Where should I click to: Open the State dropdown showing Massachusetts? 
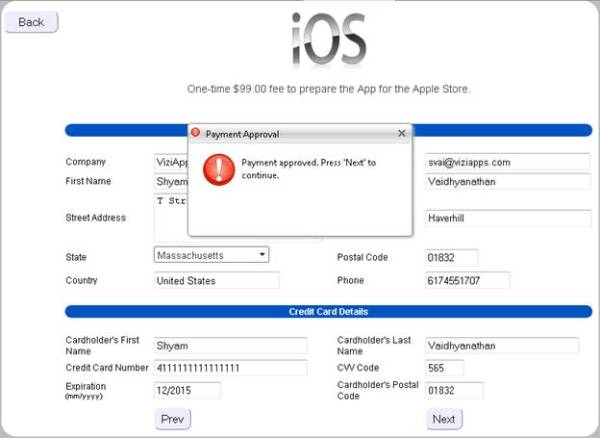coord(211,255)
